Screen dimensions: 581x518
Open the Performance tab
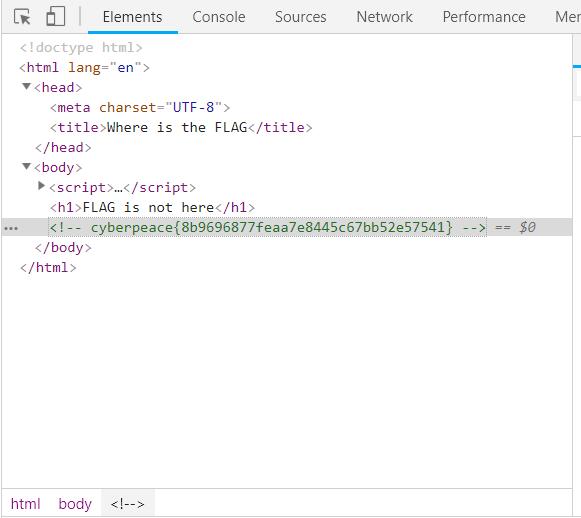coord(484,17)
